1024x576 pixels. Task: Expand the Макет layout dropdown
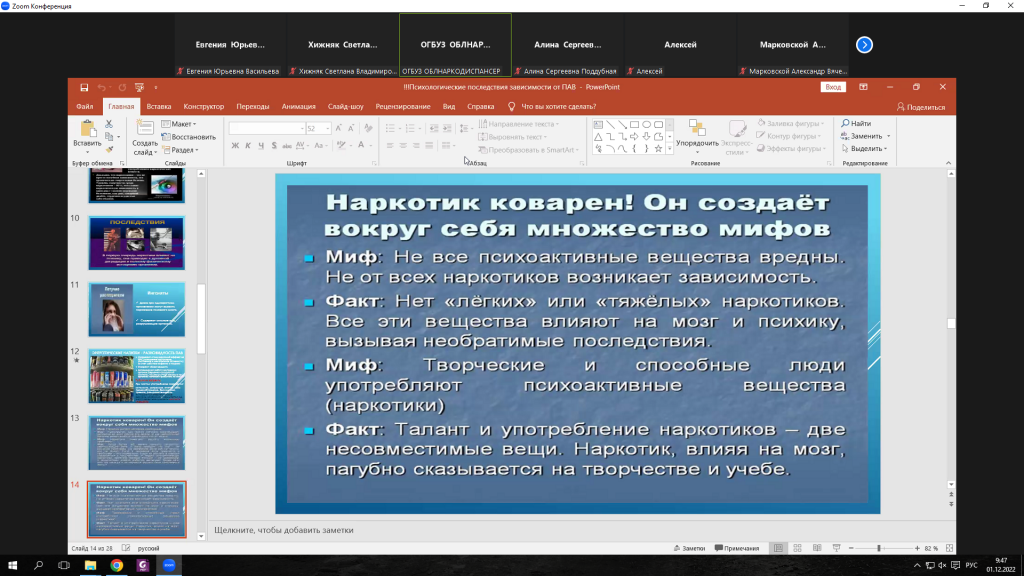(x=179, y=124)
